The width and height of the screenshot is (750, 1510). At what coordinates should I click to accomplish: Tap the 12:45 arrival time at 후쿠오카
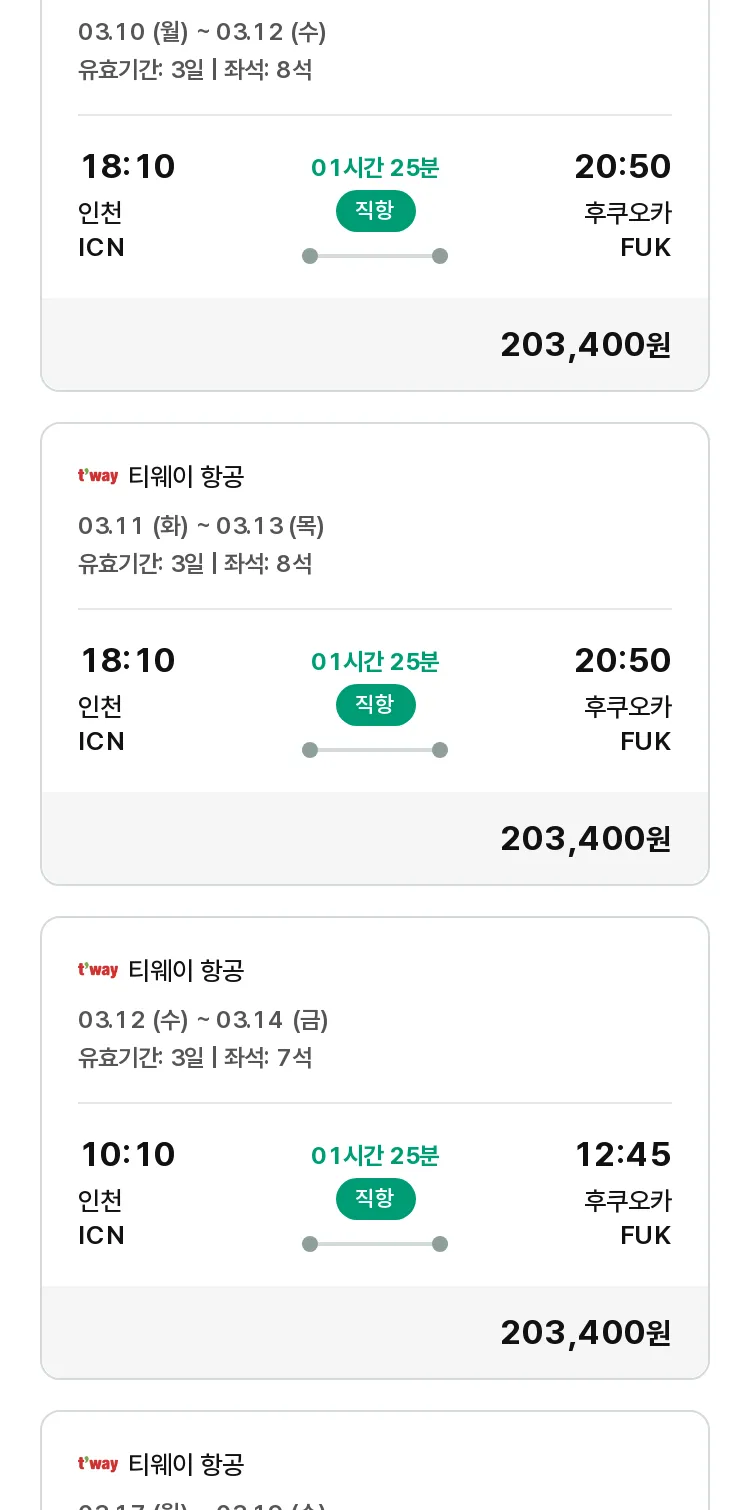point(622,1154)
